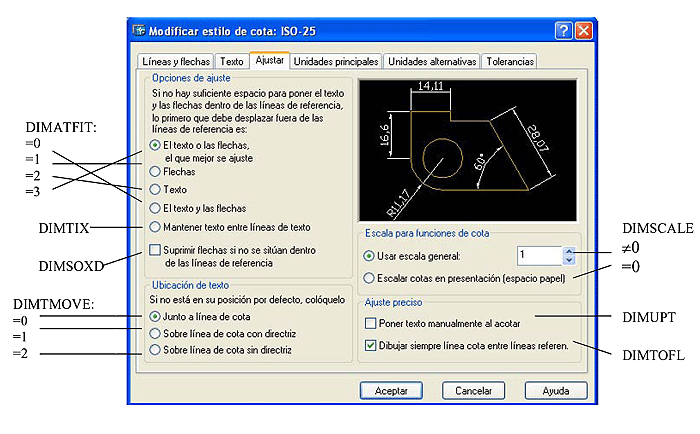Select the Ajustar tab
The width and height of the screenshot is (700, 434).
coord(270,60)
